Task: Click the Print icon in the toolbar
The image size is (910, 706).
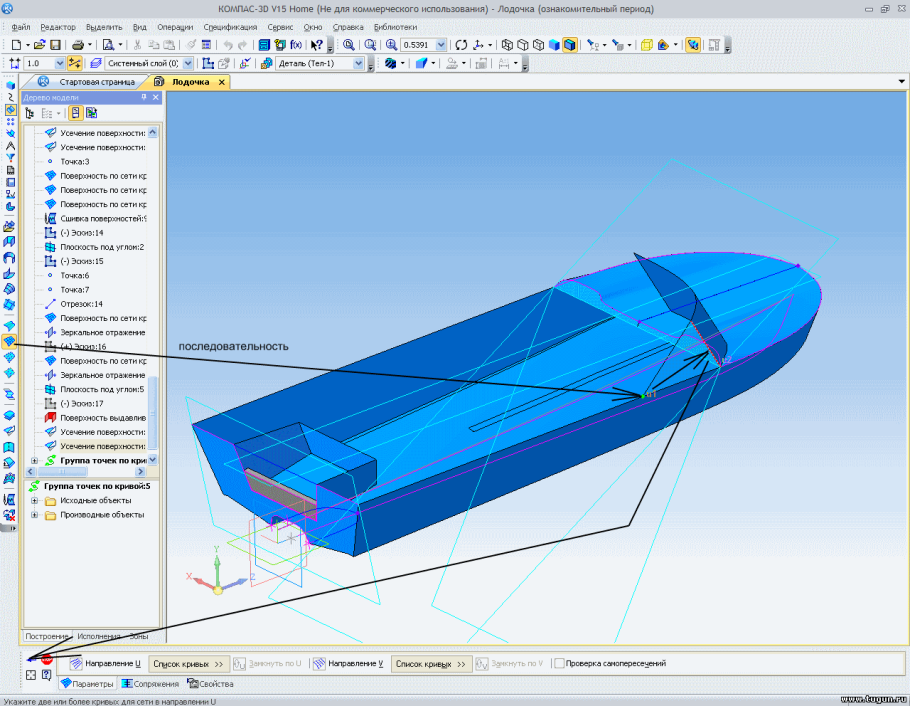Action: coord(77,45)
